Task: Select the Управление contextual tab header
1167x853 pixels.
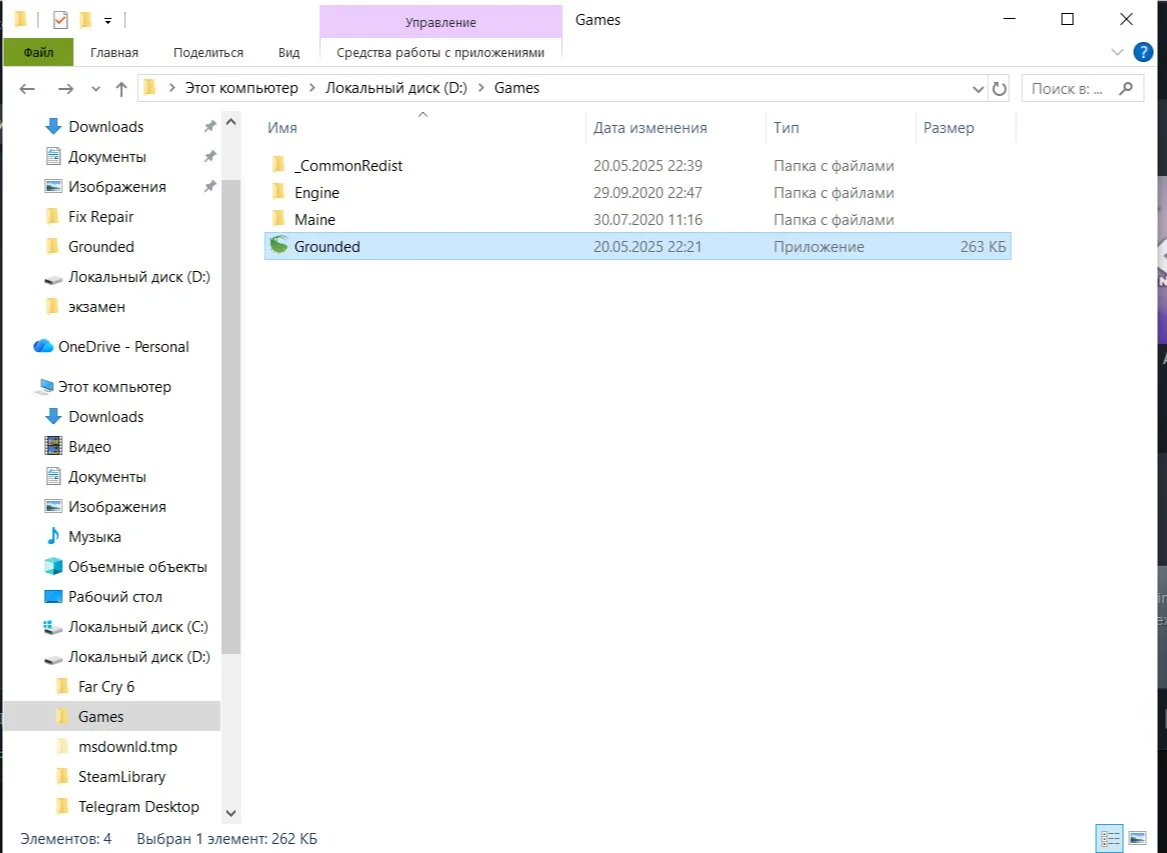Action: (441, 22)
